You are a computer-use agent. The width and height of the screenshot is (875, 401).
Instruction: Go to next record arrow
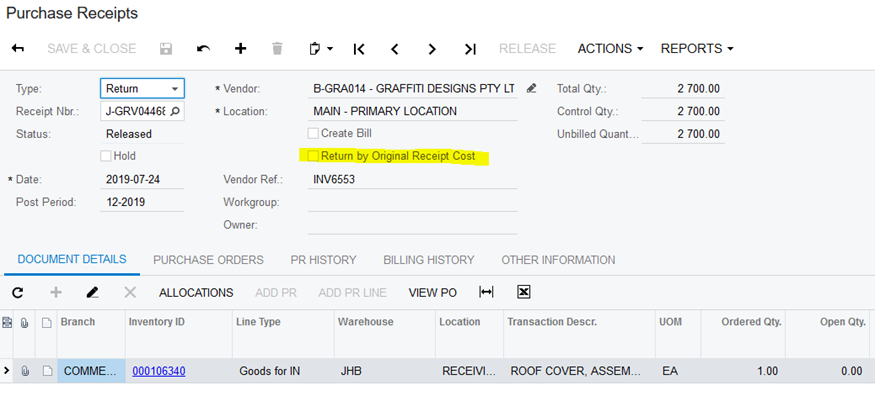tap(432, 48)
